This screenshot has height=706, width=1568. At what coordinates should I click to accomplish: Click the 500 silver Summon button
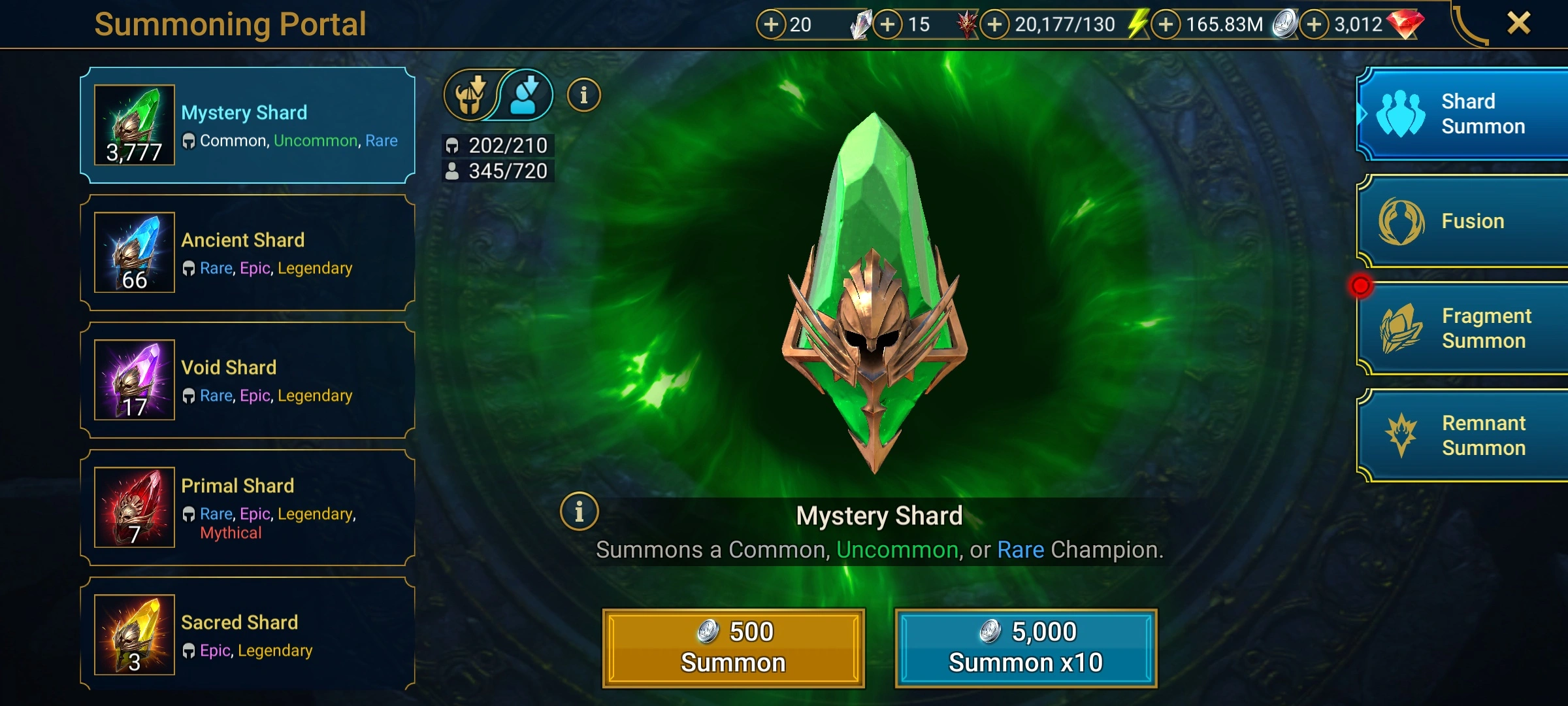click(x=734, y=648)
